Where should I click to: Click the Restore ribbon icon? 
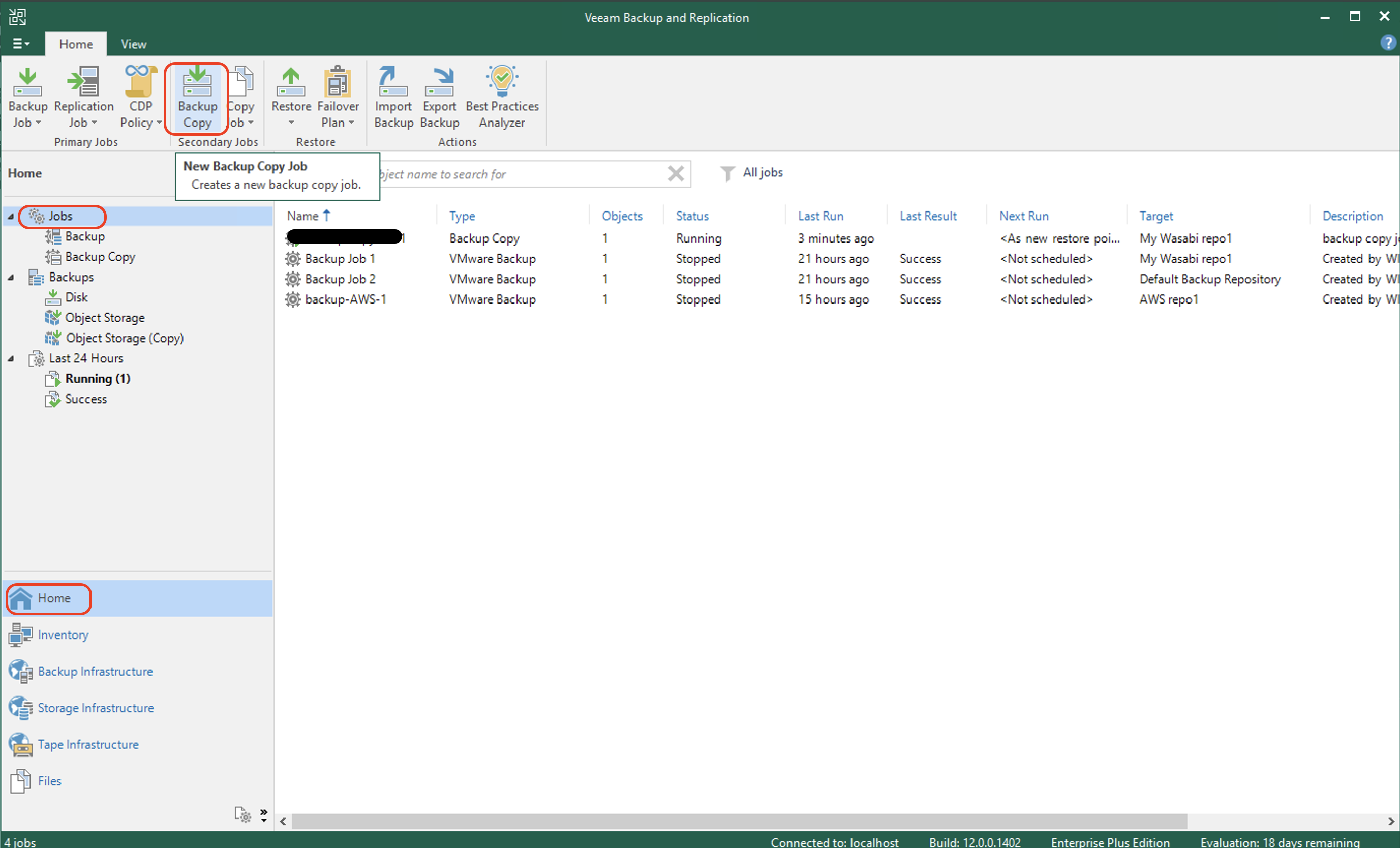point(291,82)
